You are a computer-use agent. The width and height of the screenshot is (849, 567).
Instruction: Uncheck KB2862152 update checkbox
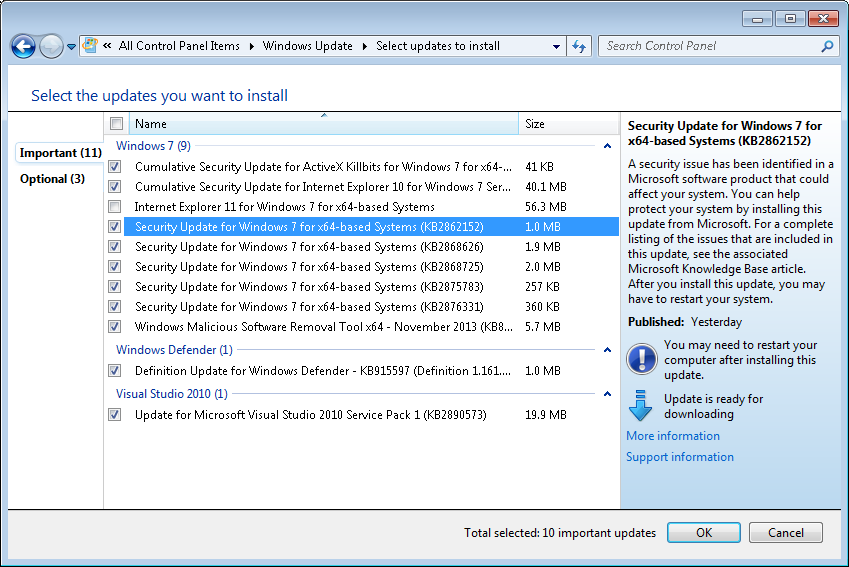115,226
